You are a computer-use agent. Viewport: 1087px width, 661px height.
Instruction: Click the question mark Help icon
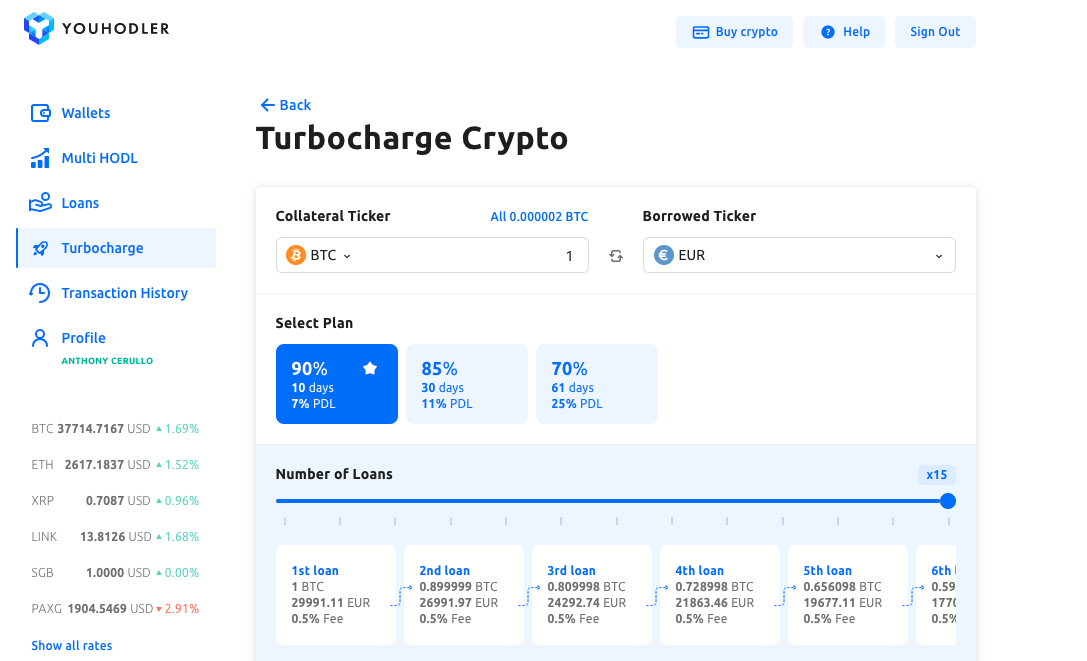pyautogui.click(x=828, y=32)
